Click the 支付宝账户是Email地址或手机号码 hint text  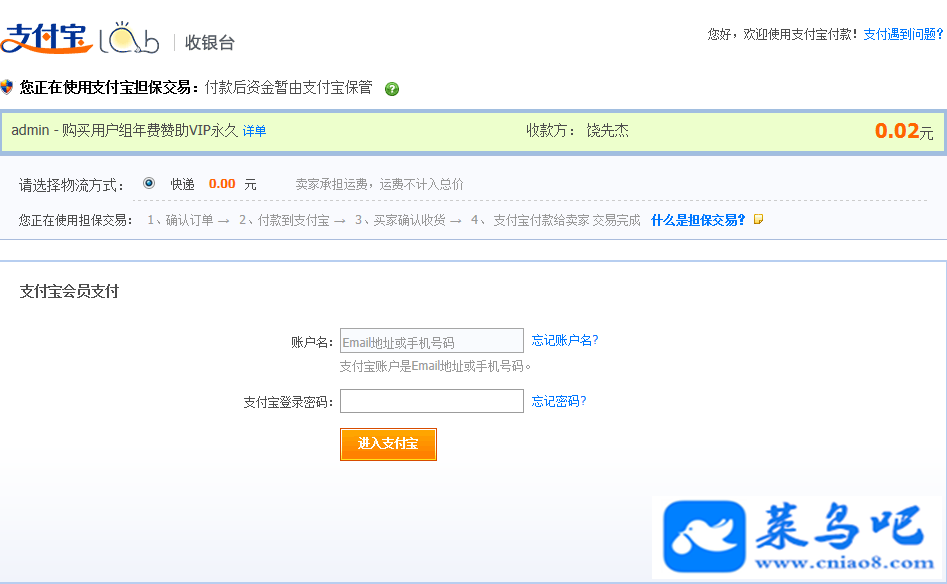point(435,366)
